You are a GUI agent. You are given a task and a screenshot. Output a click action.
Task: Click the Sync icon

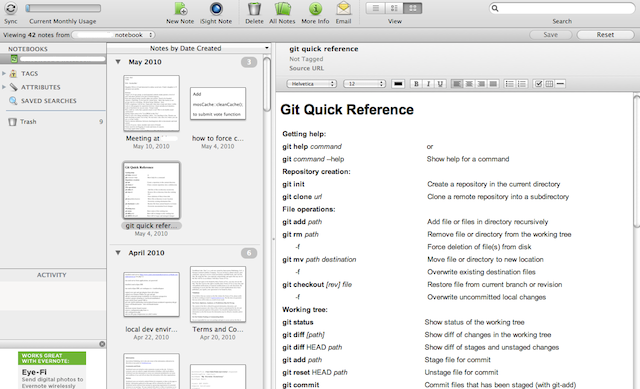(x=11, y=8)
